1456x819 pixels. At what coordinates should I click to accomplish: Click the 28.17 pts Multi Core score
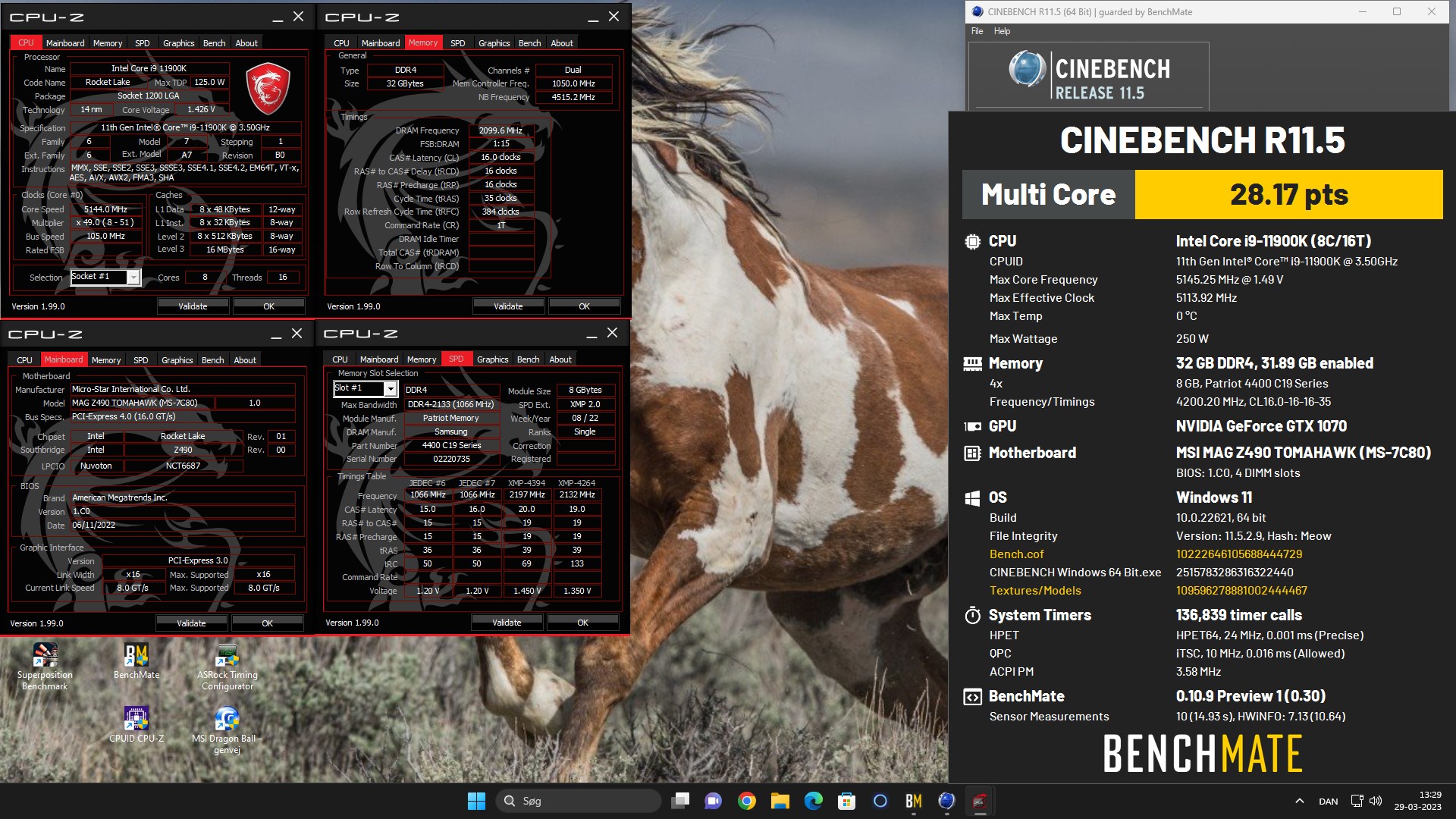(x=1288, y=195)
